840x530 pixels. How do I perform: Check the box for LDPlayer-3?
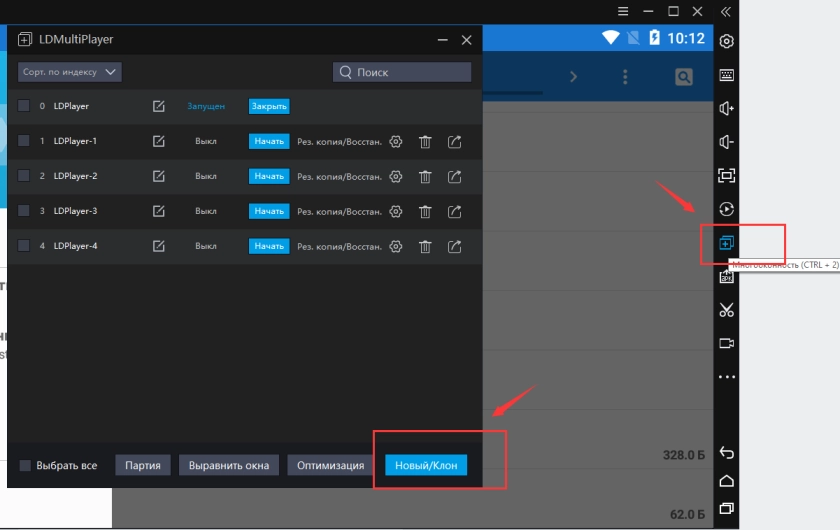[x=24, y=211]
